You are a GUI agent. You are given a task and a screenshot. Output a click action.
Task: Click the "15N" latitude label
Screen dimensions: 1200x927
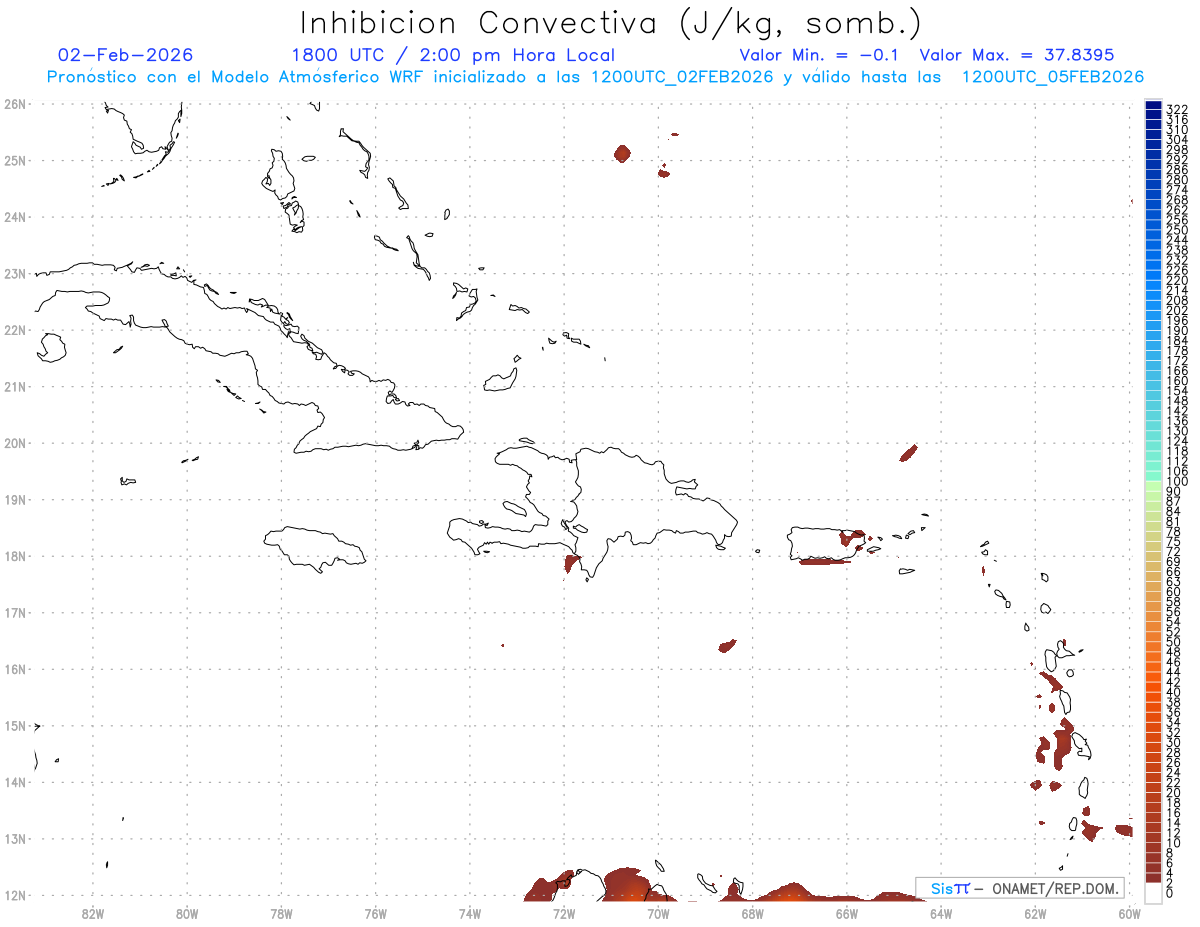(14, 726)
